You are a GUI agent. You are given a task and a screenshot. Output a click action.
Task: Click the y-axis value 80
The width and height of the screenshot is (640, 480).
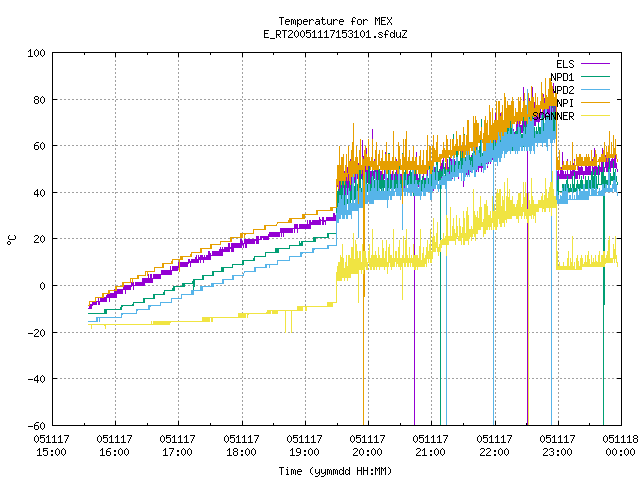39,100
